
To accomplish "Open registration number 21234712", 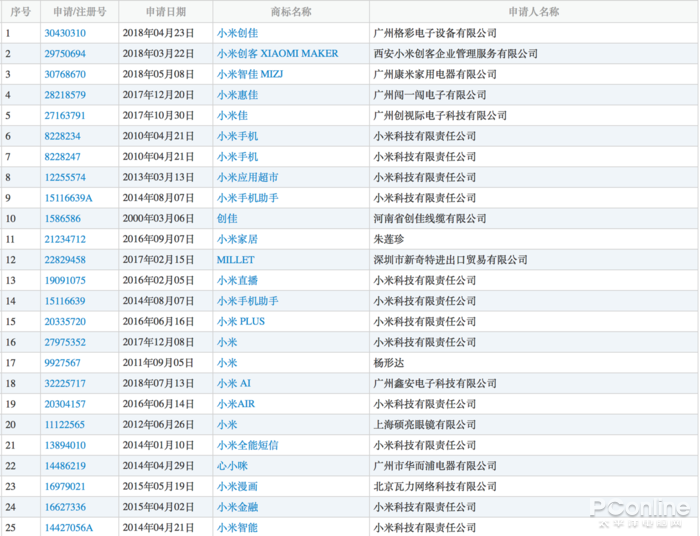I will click(x=65, y=239).
